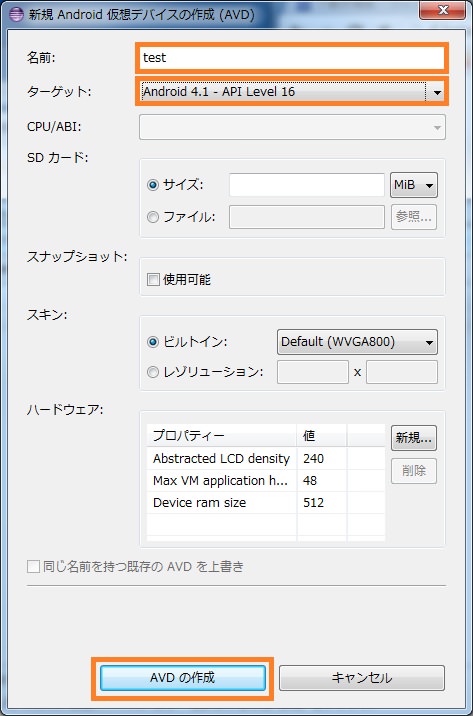473x716 pixels.
Task: Enable the スナップショット 使用可能 checkbox
Action: tap(153, 279)
